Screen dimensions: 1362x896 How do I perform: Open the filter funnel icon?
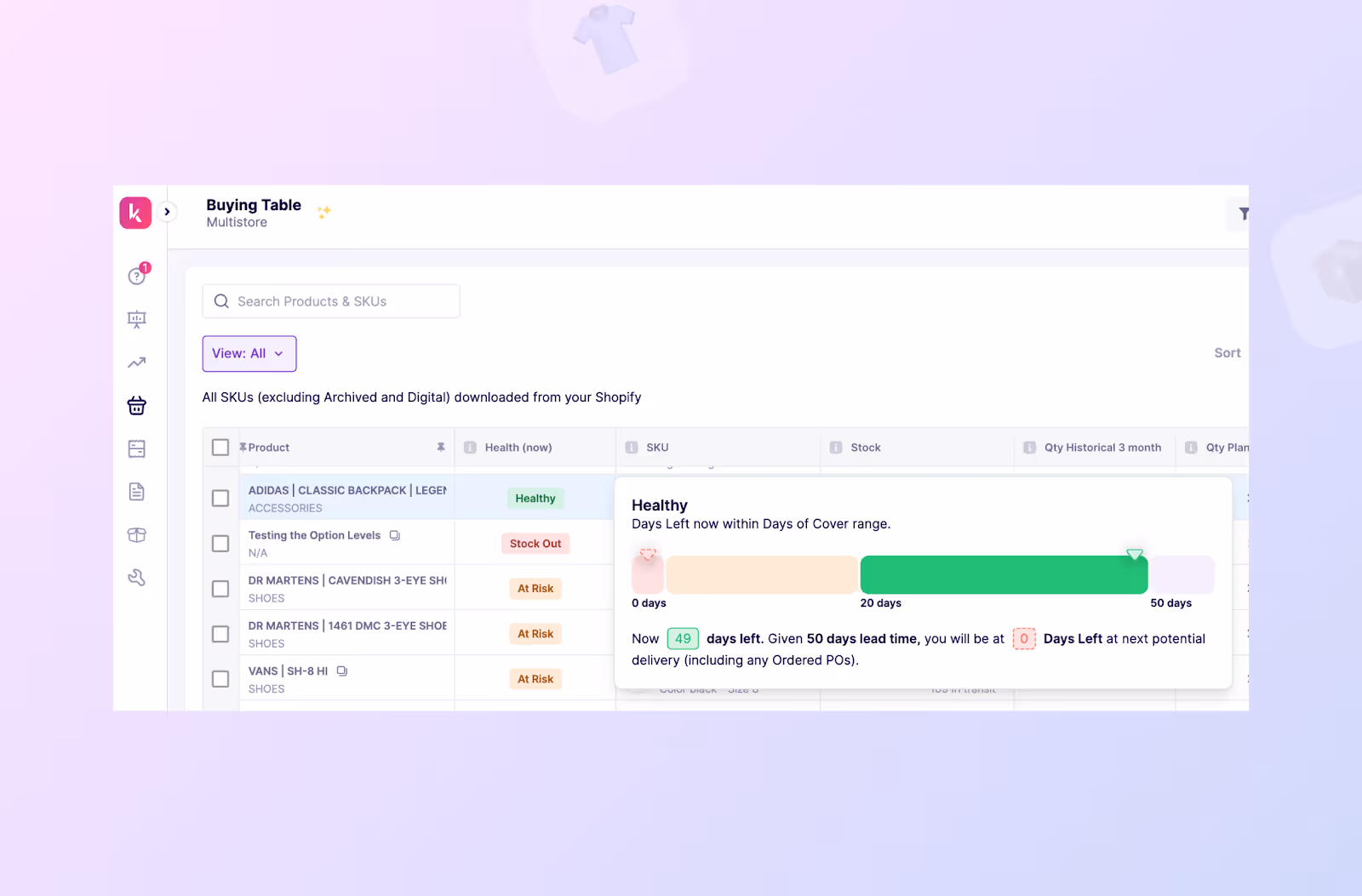1244,214
